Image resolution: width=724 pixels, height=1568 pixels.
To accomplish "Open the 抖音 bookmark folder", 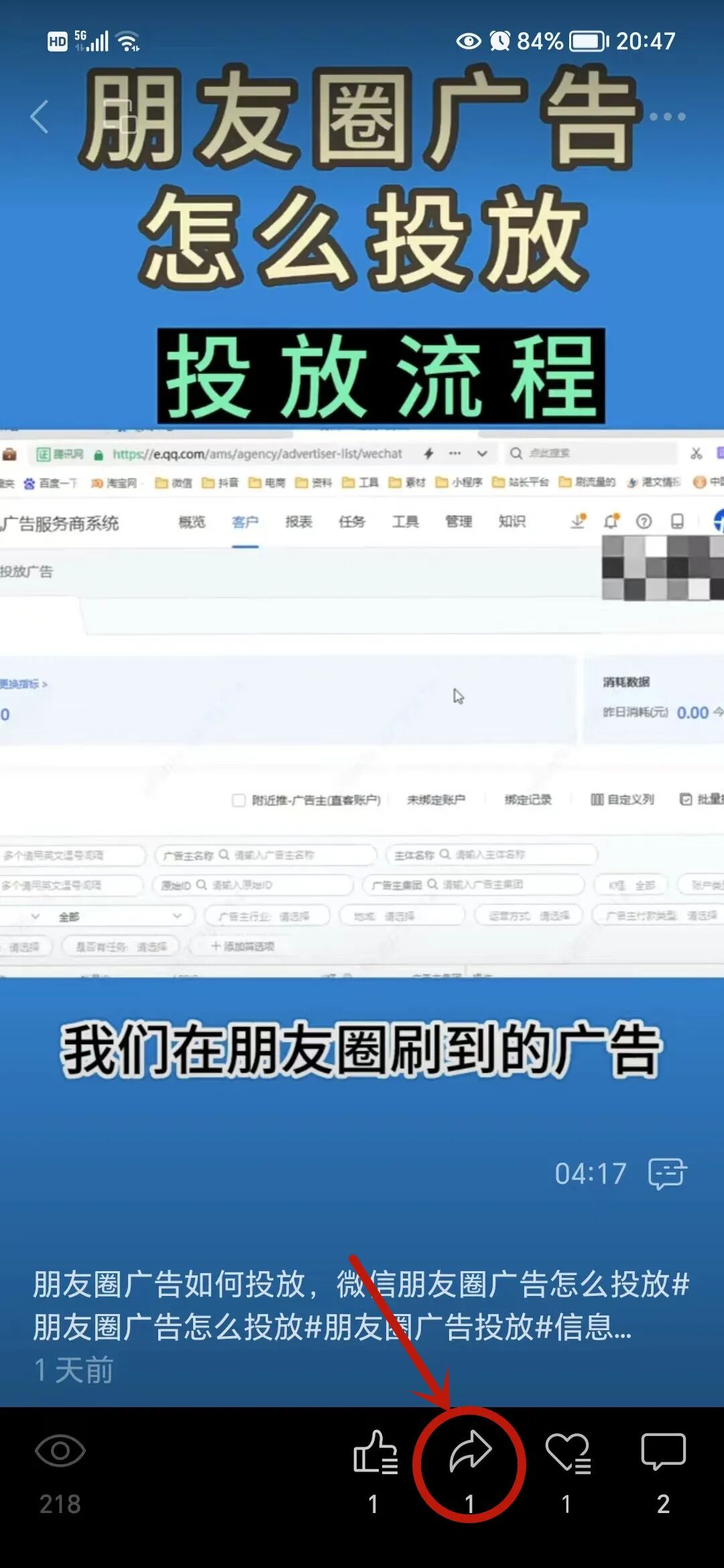I will point(220,482).
